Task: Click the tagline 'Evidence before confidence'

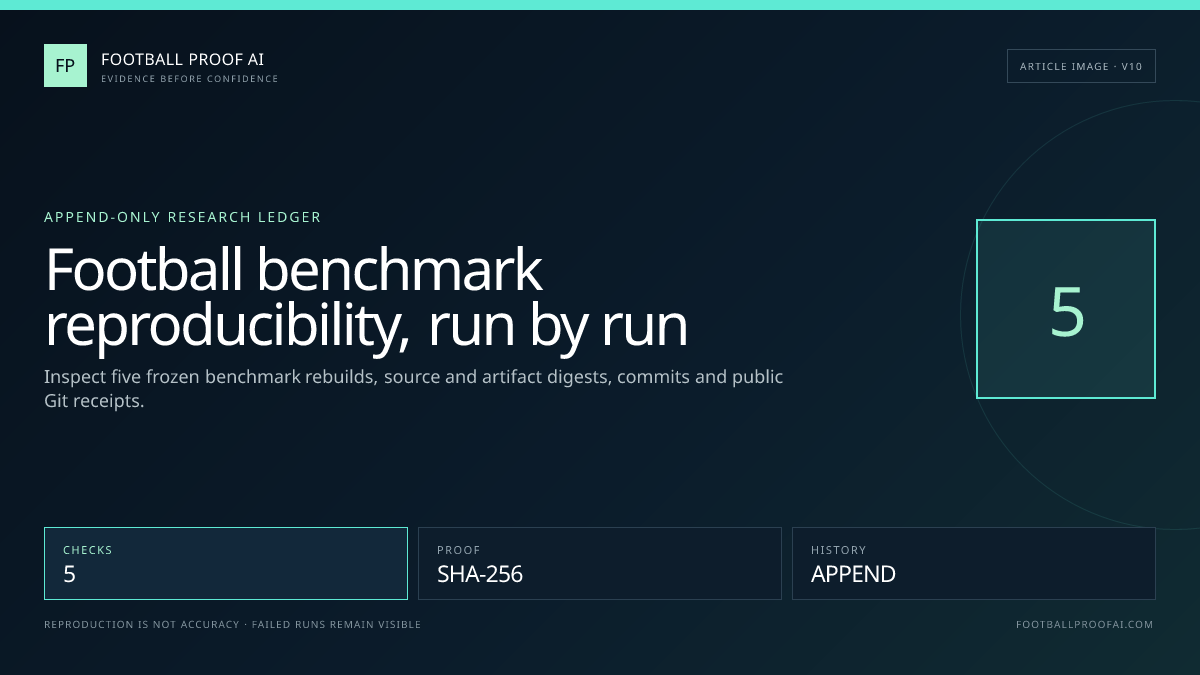Action: click(190, 79)
